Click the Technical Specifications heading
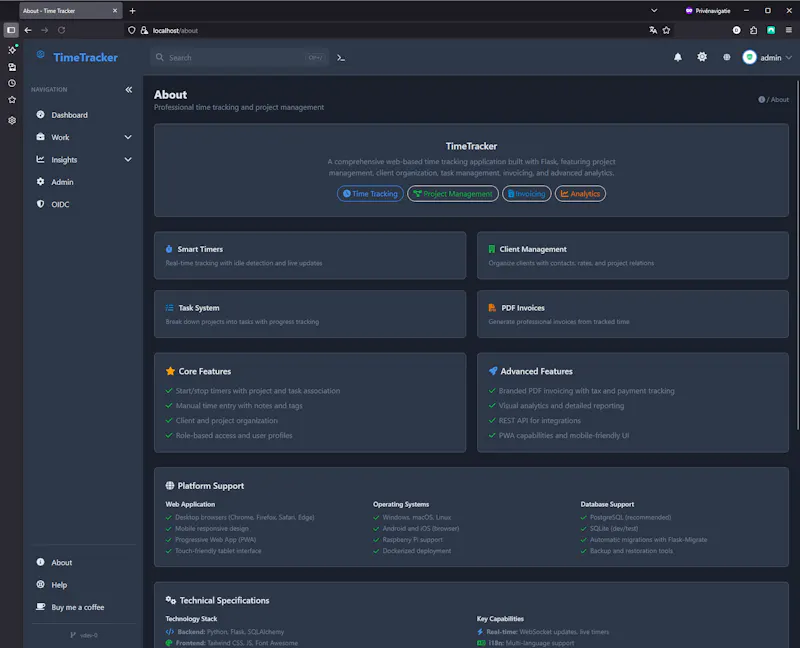The width and height of the screenshot is (800, 648). tap(224, 601)
